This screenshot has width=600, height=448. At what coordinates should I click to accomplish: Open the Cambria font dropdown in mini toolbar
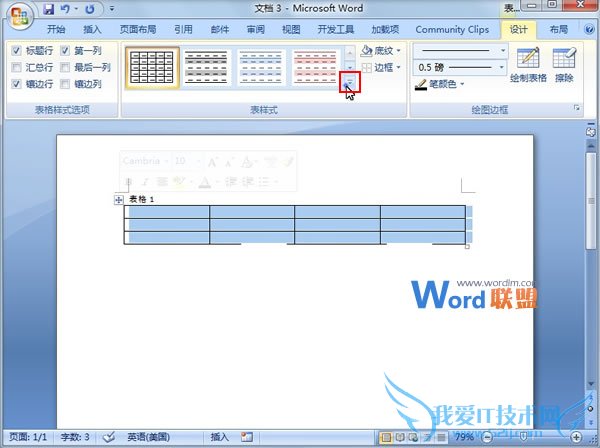point(166,161)
